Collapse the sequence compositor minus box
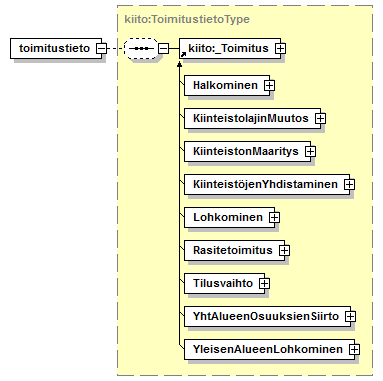383x381 pixels. pos(163,49)
